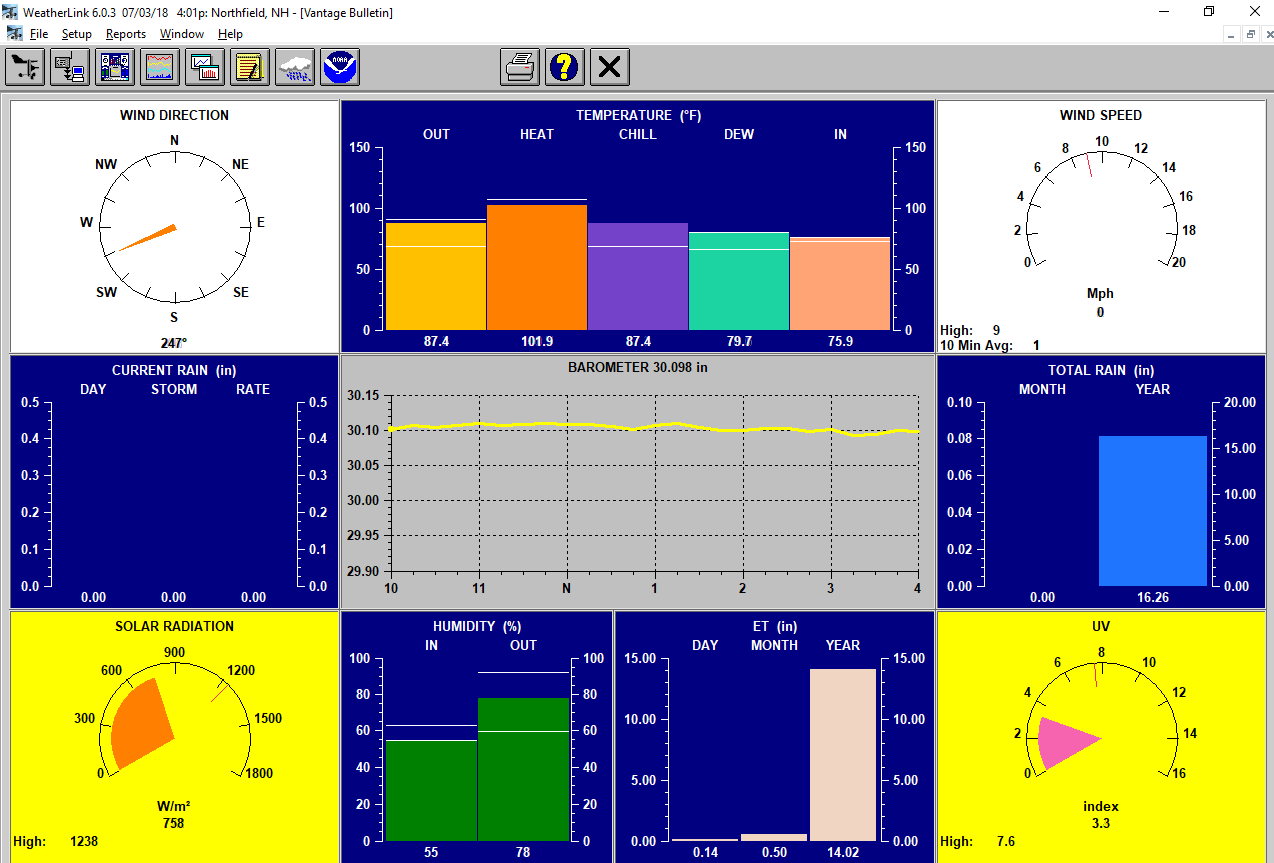Minimize the inner Vantage Bulletin window
1274x863 pixels.
pos(1233,34)
